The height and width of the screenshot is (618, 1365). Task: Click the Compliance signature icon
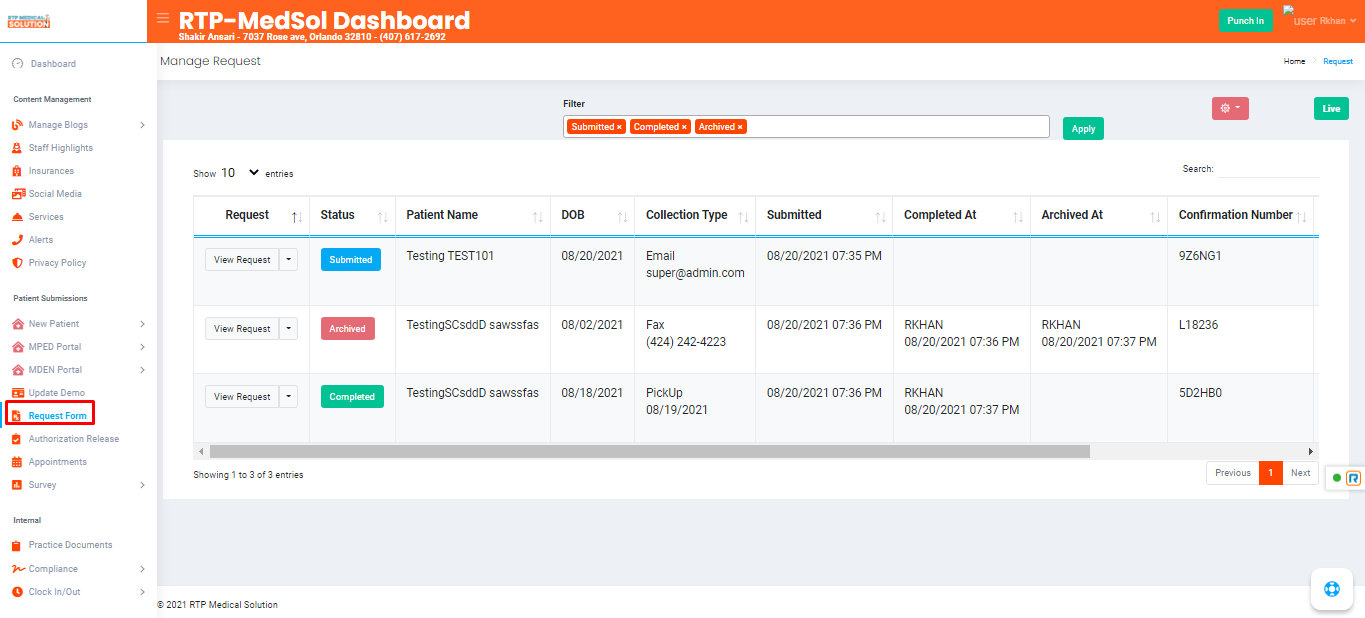17,569
